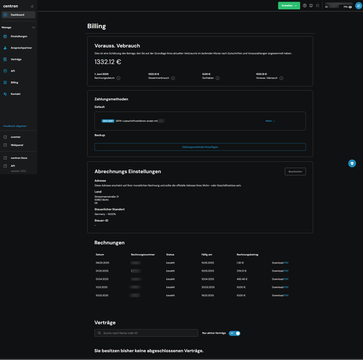
Task: Click the magnifier icon in Verträge search
Action: [99, 333]
